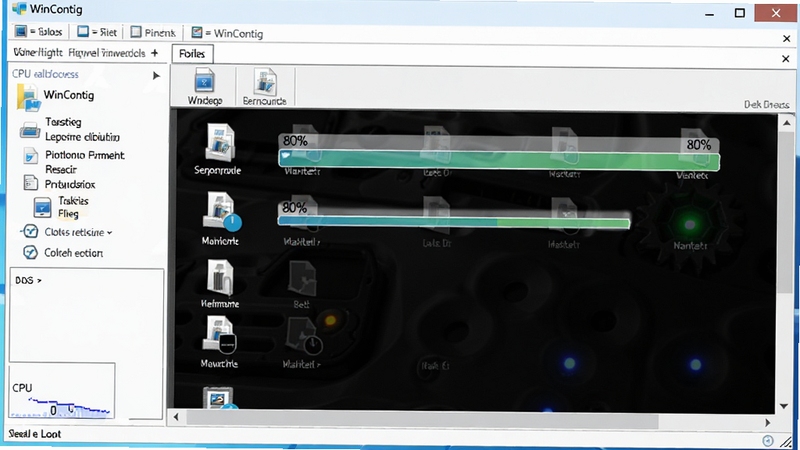Click the WinContig toolbar item
The height and width of the screenshot is (450, 800).
tap(227, 33)
